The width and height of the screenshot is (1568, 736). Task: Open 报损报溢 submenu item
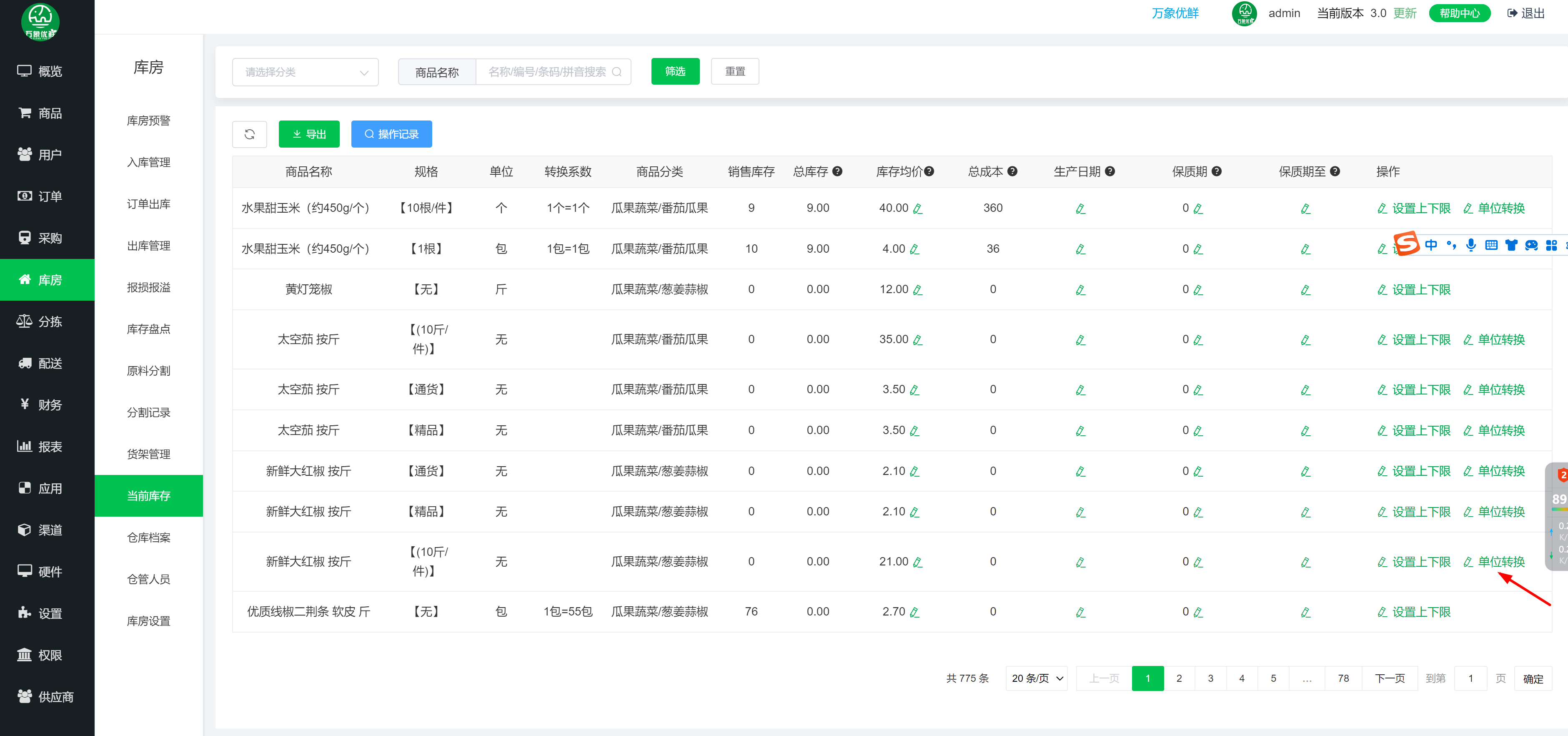pyautogui.click(x=148, y=287)
